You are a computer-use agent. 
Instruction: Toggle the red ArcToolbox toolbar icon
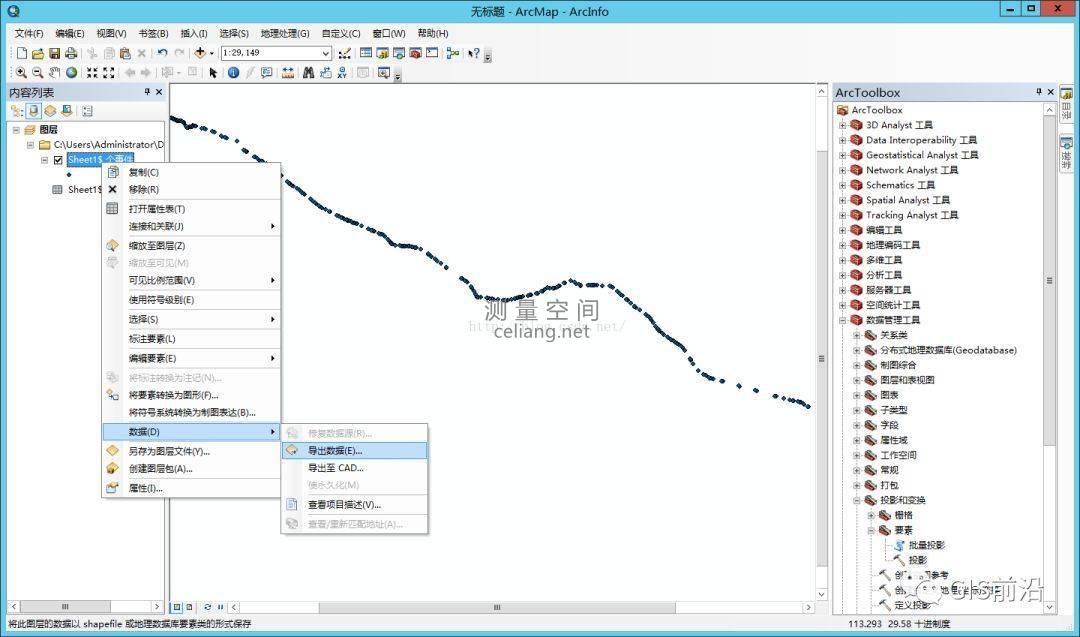[415, 53]
